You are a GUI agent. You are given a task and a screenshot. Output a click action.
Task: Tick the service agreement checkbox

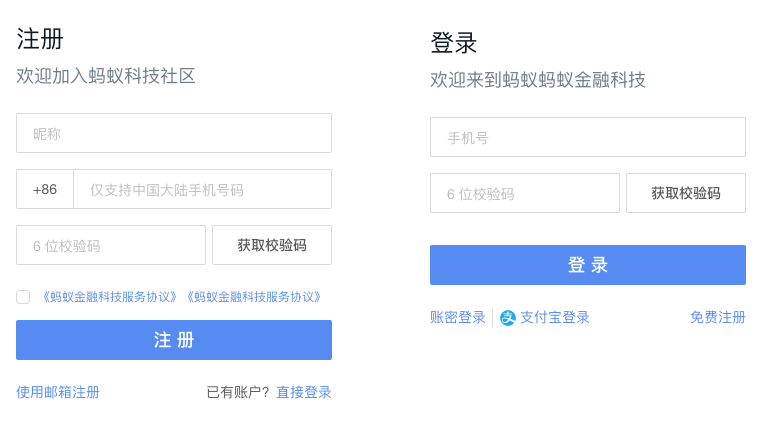pyautogui.click(x=23, y=297)
